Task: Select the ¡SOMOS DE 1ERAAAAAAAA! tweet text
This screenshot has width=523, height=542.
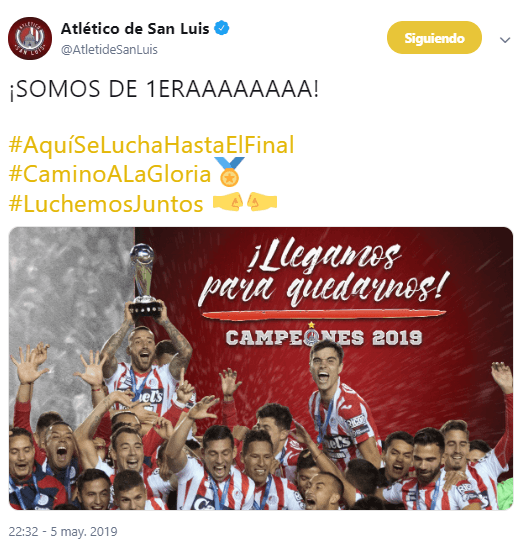Action: 164,89
